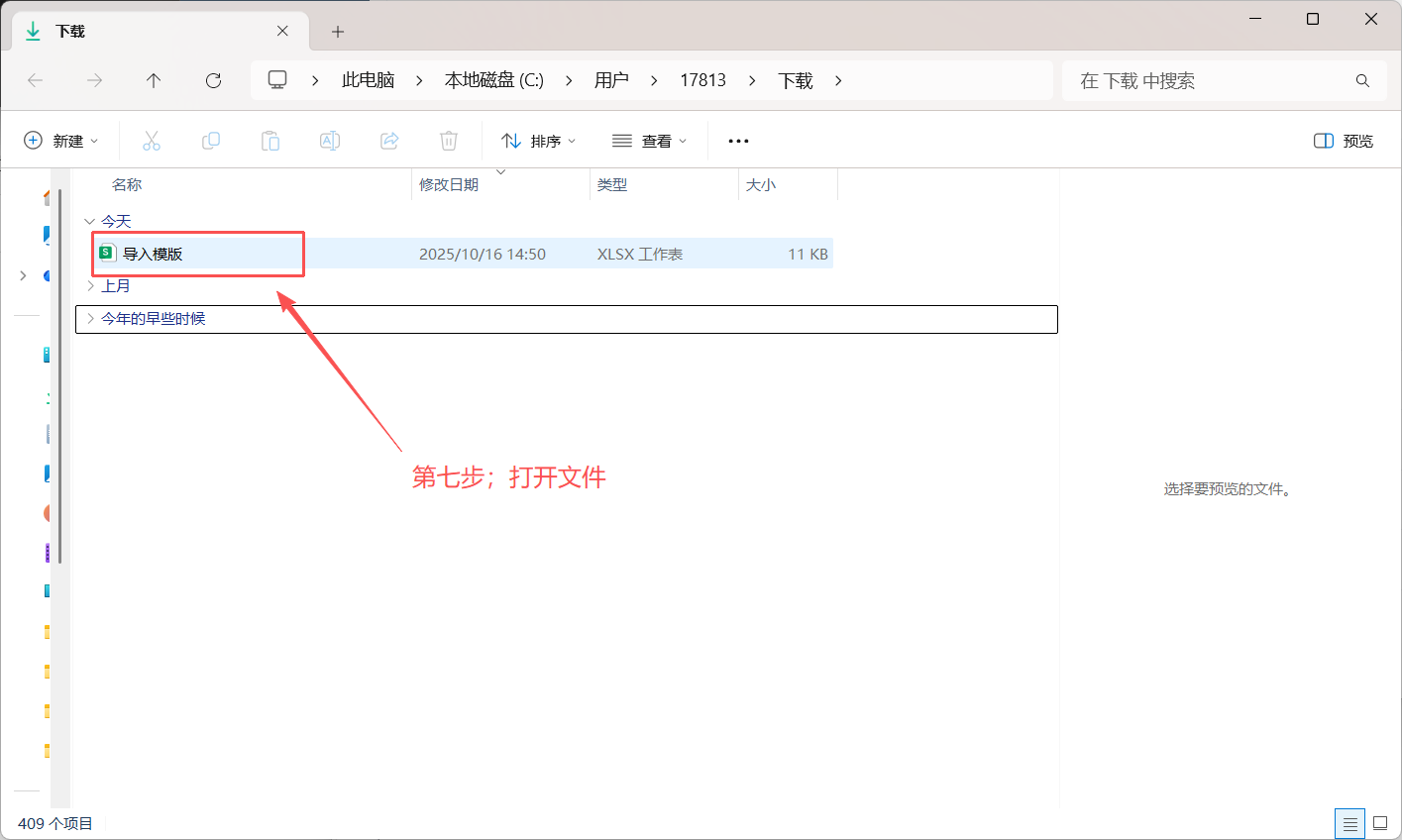
Task: Open the 查看 view dropdown
Action: tap(650, 141)
